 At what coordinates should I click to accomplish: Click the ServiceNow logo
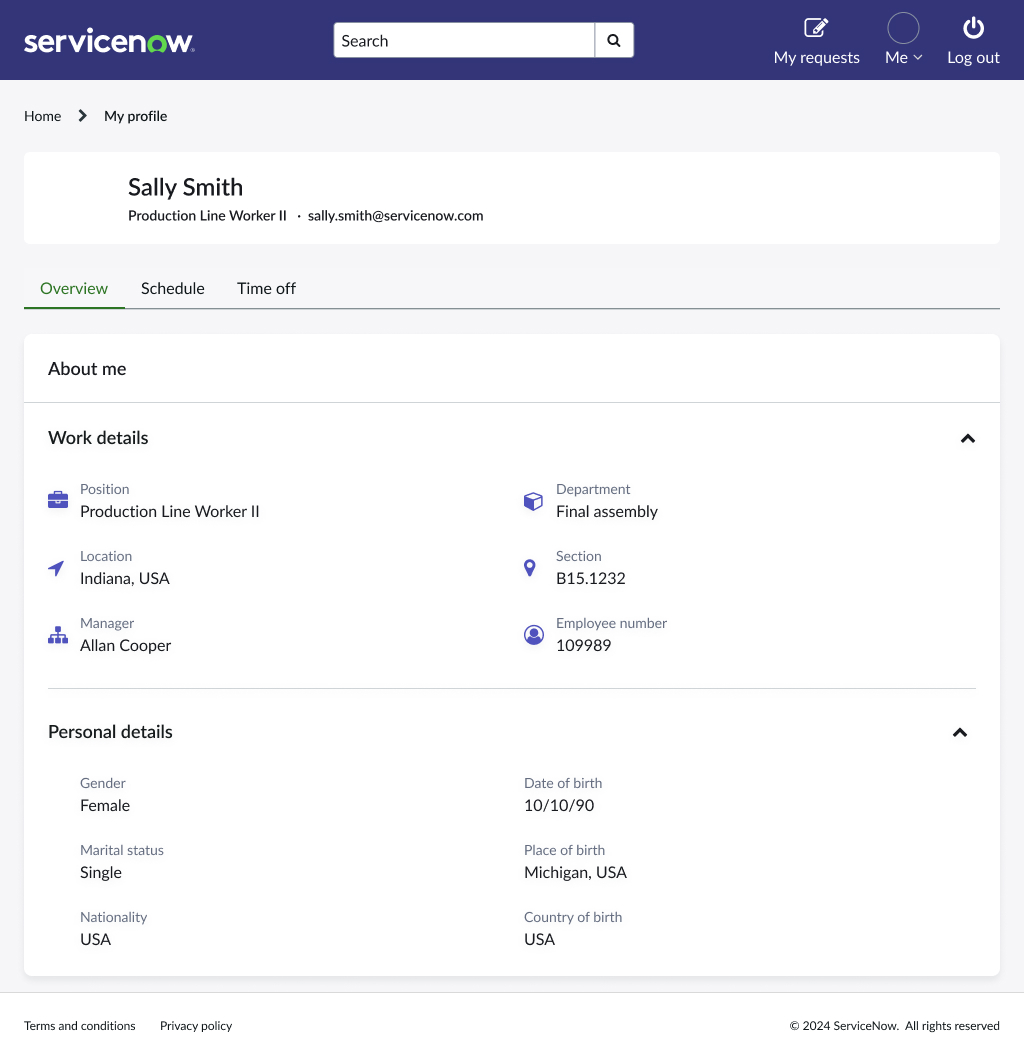109,41
